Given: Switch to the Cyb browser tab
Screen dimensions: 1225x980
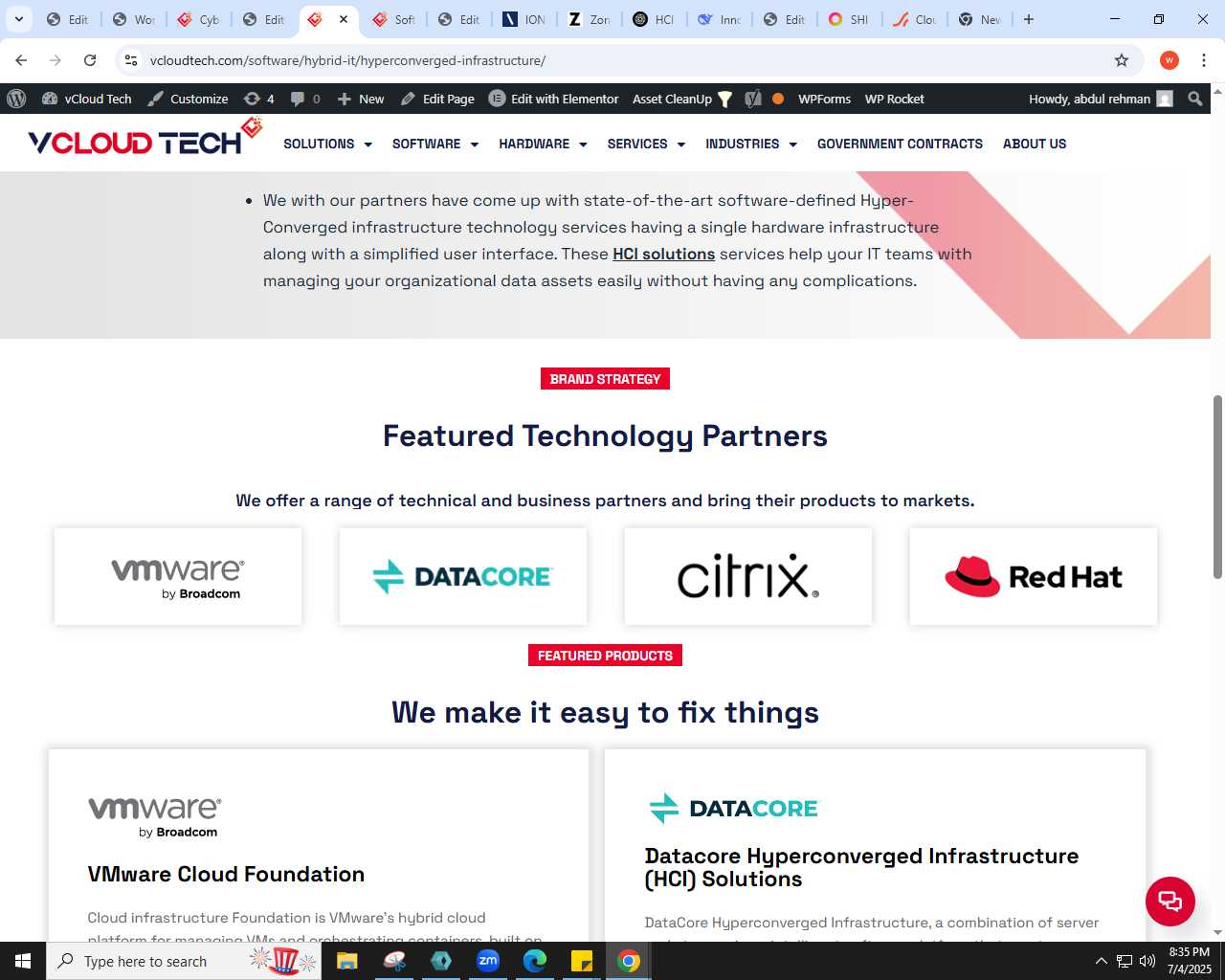Looking at the screenshot, I should click(199, 19).
